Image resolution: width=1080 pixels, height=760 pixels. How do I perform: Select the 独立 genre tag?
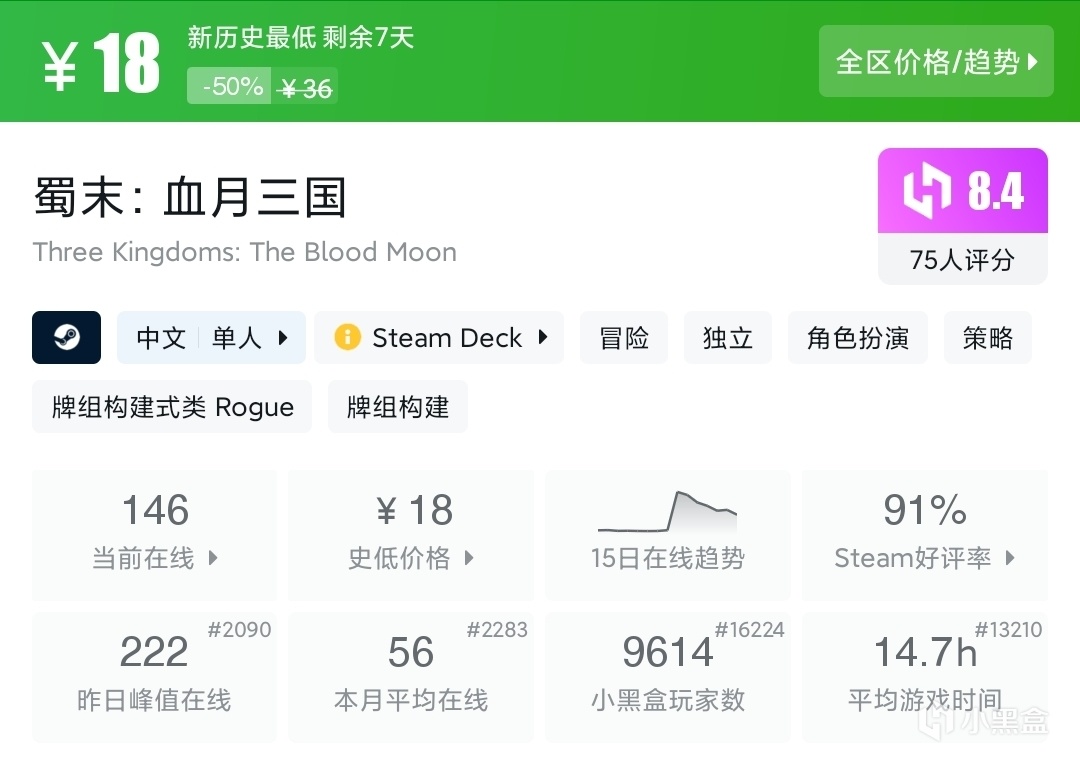click(728, 338)
